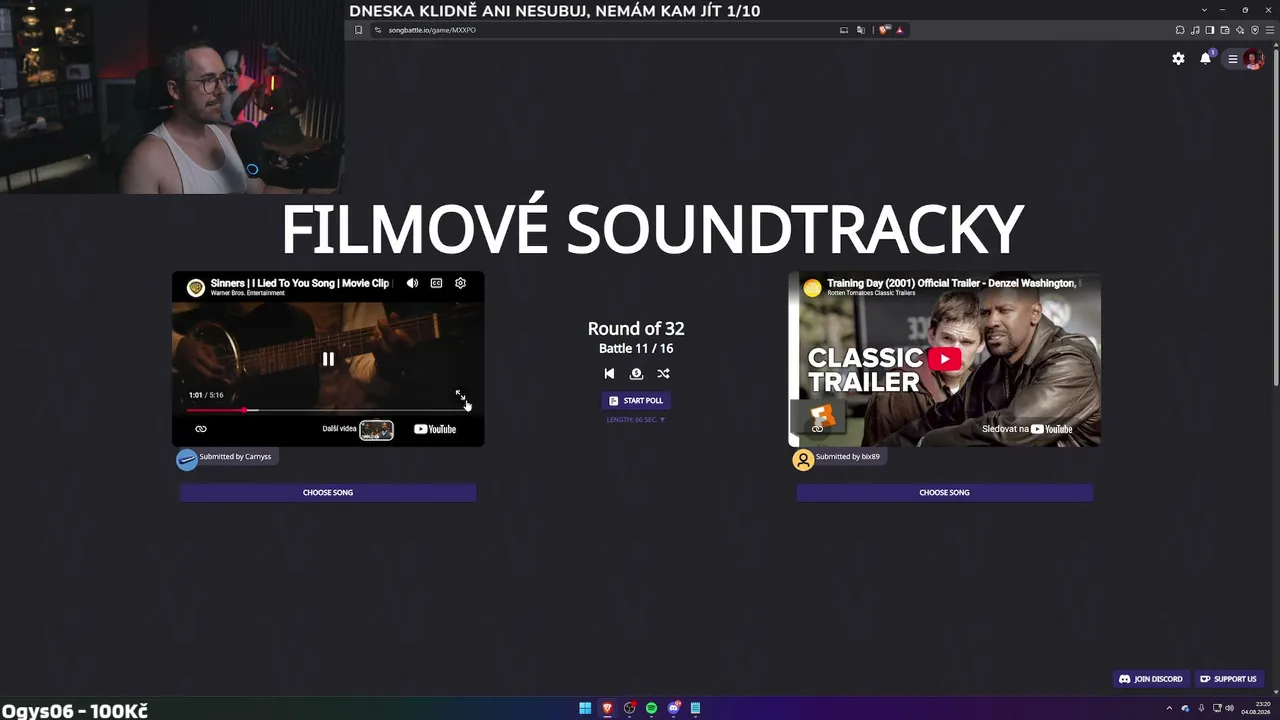Choose the Training Day song on the right

[945, 492]
